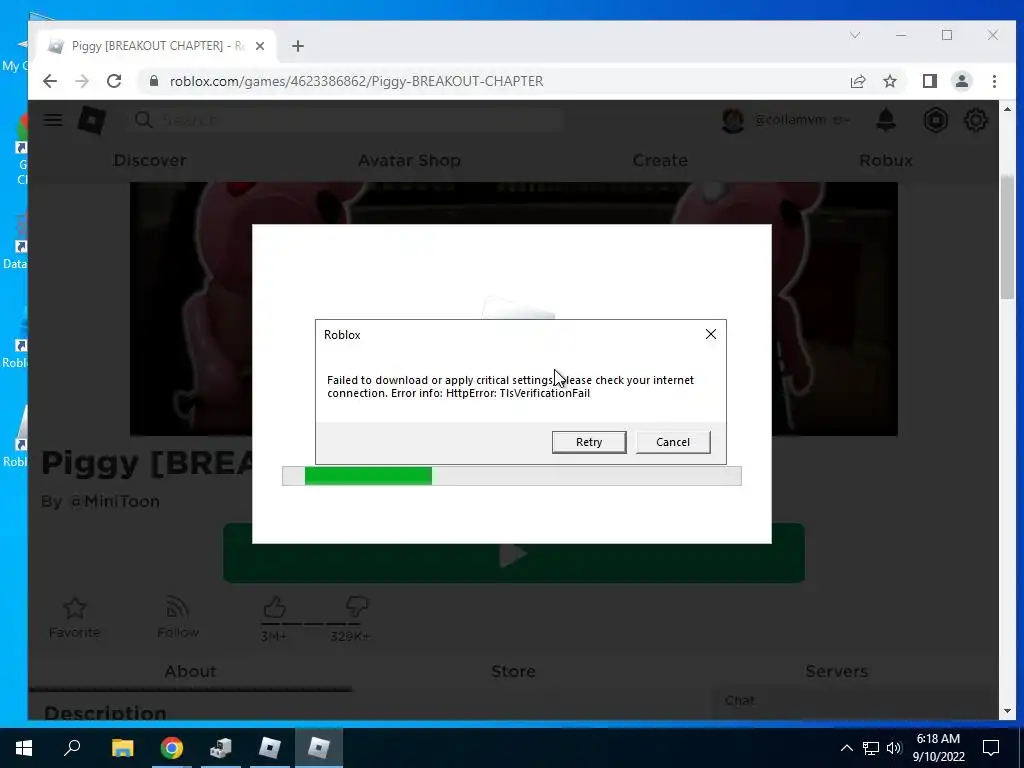The width and height of the screenshot is (1024, 768).
Task: Switch to the Store tab
Action: pyautogui.click(x=513, y=671)
